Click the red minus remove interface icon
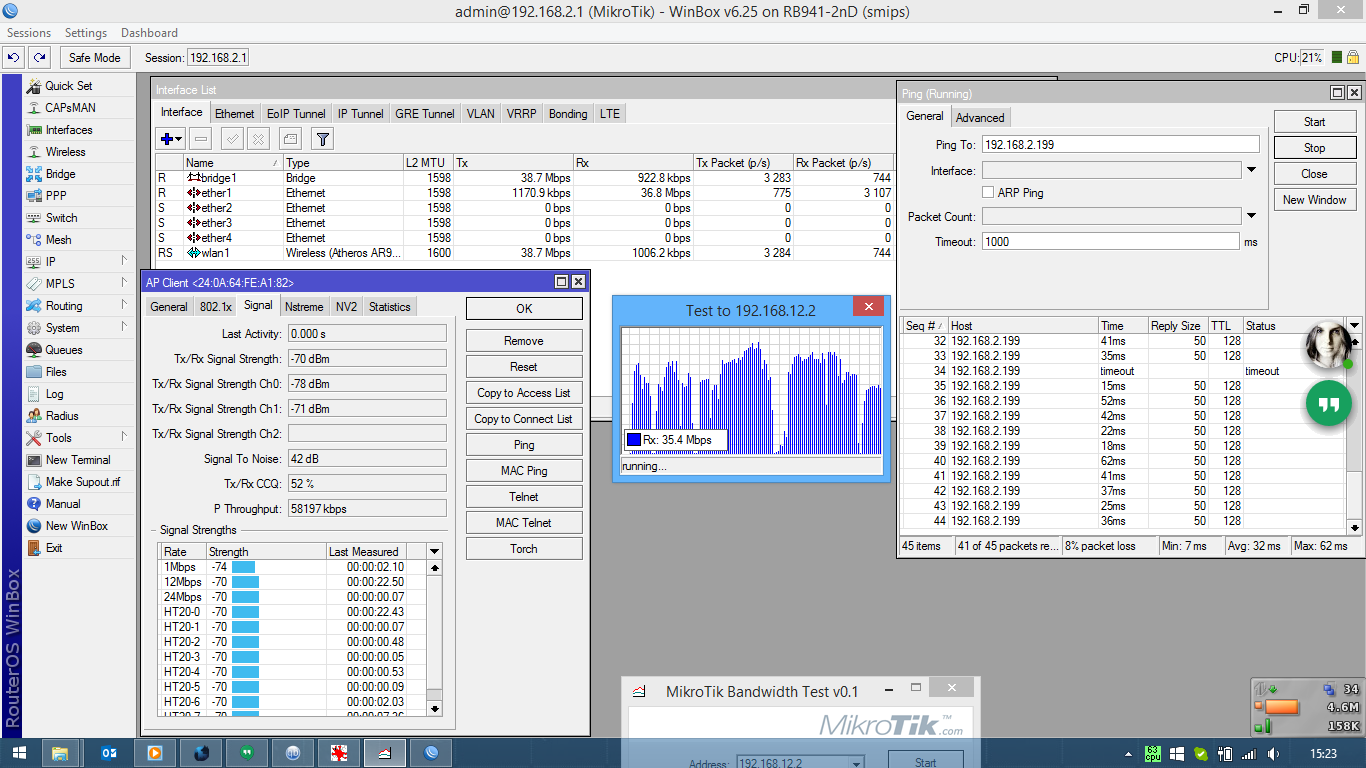 coord(201,139)
